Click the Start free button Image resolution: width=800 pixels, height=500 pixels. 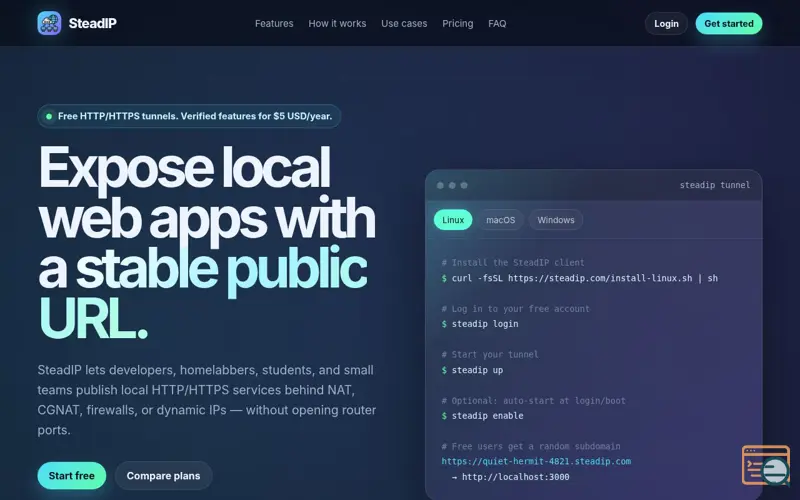(71, 476)
